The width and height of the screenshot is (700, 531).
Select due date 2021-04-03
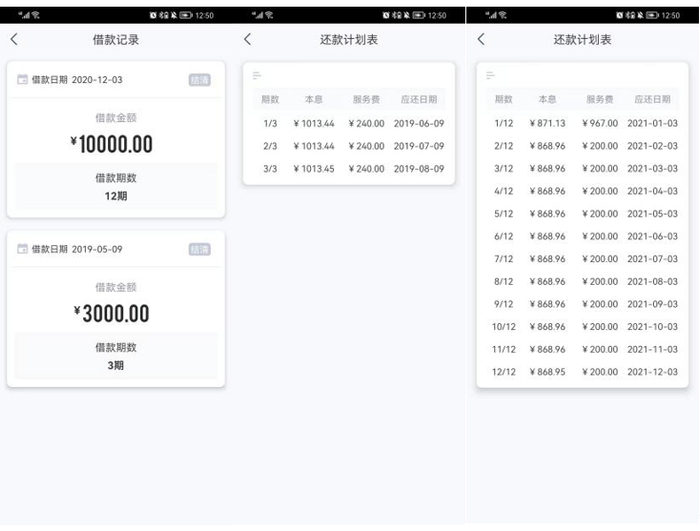click(652, 191)
